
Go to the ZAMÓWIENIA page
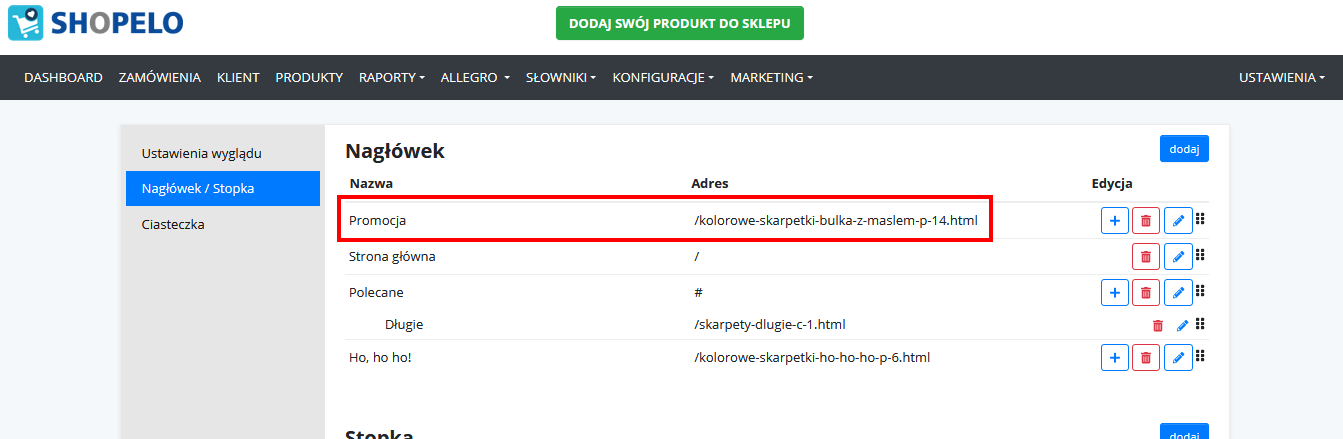pyautogui.click(x=160, y=77)
